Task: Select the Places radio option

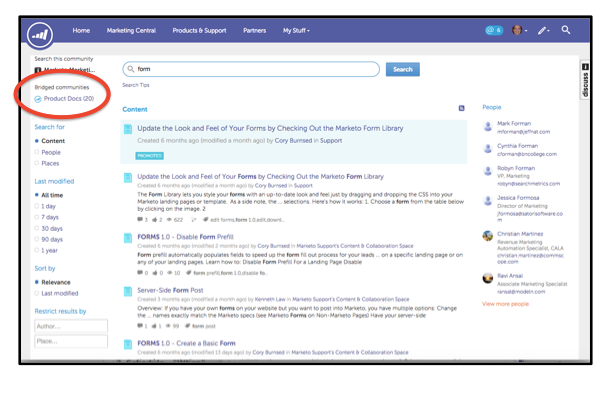Action: click(x=37, y=163)
